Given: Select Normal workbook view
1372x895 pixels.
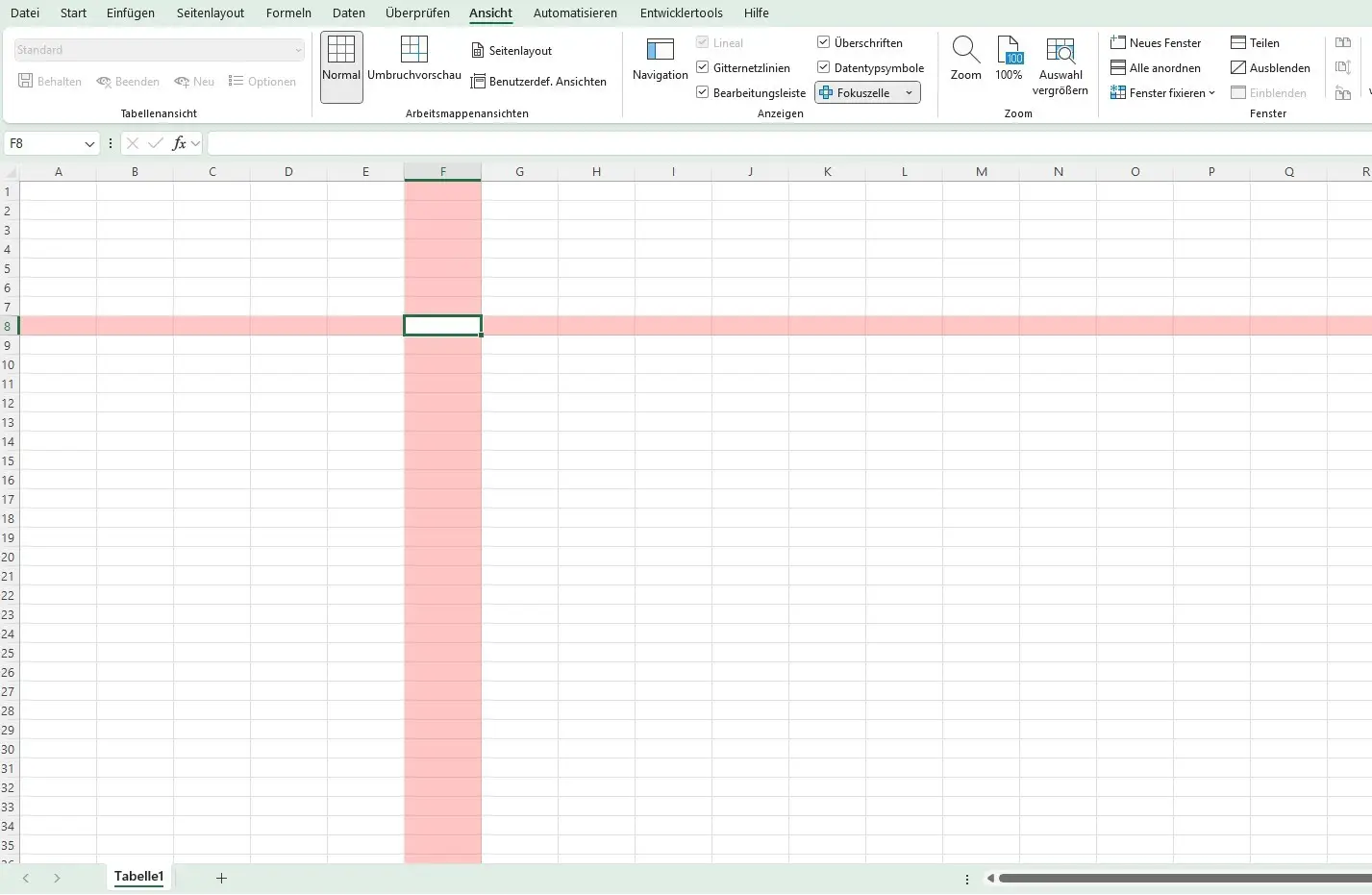Looking at the screenshot, I should [341, 60].
